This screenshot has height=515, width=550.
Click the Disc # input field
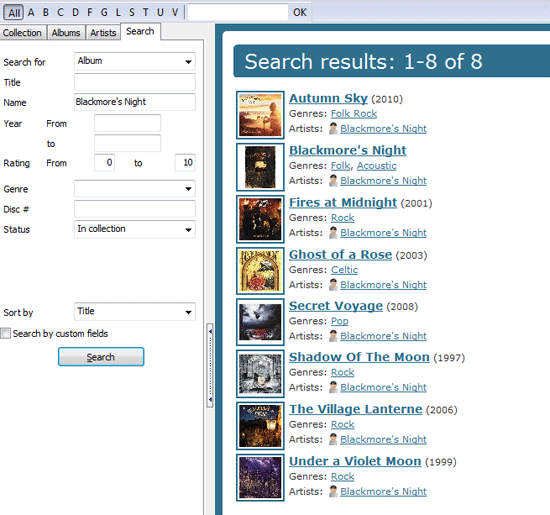[135, 209]
